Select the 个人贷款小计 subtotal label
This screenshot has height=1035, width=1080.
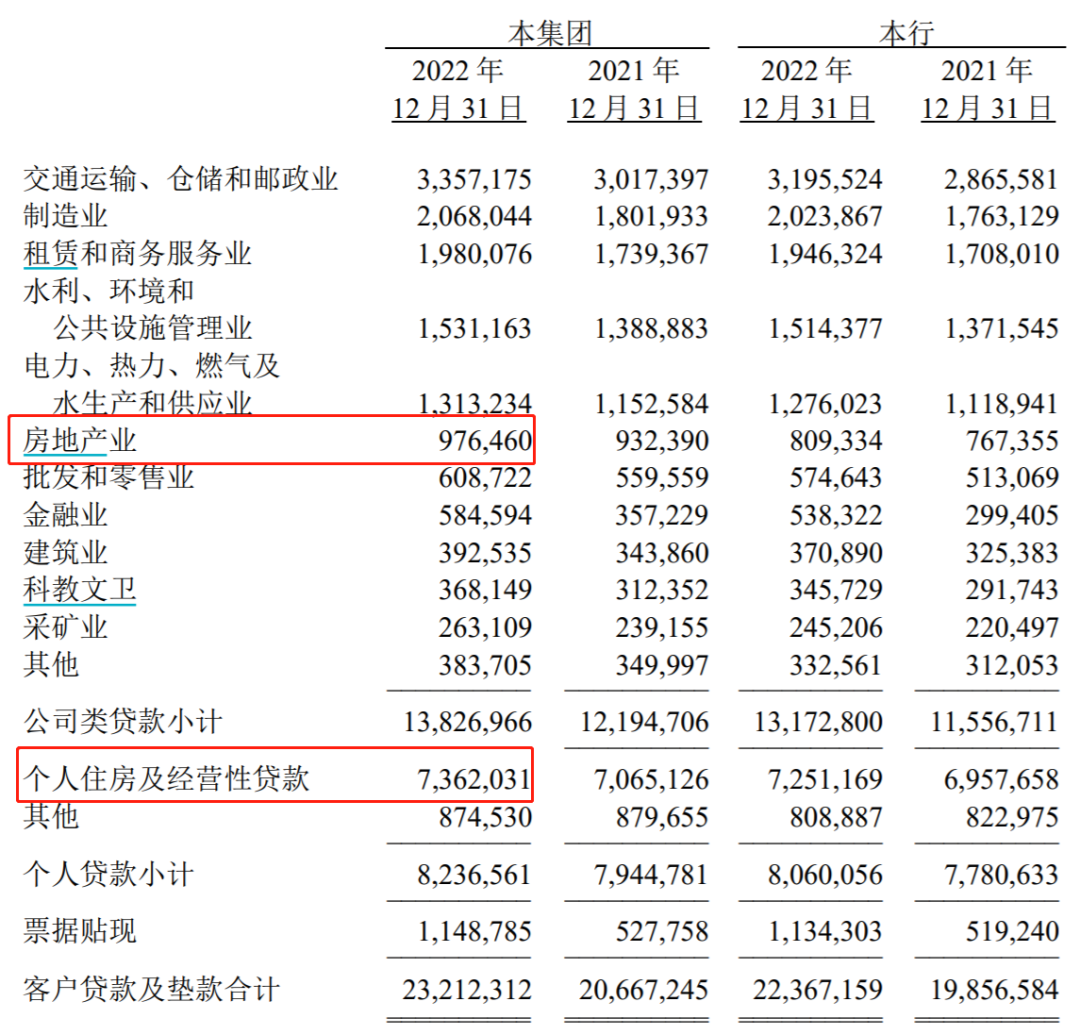click(x=109, y=875)
